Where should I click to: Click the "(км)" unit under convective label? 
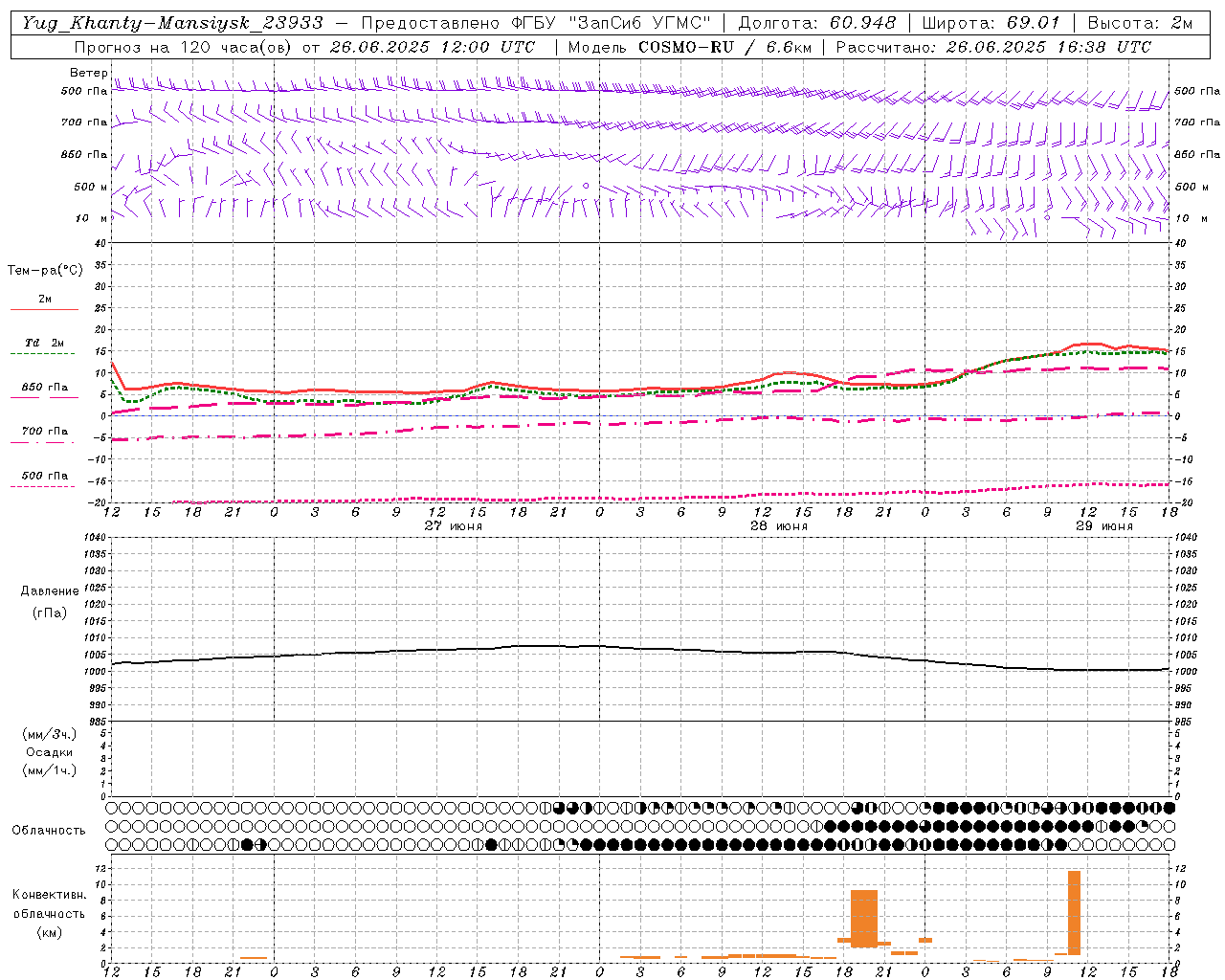[50, 931]
